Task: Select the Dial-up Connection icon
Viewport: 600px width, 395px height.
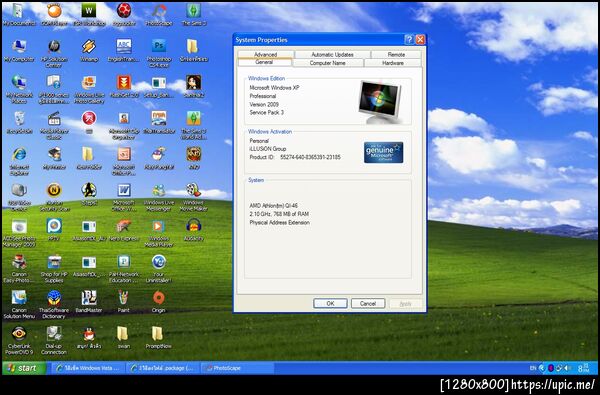Action: [x=54, y=341]
